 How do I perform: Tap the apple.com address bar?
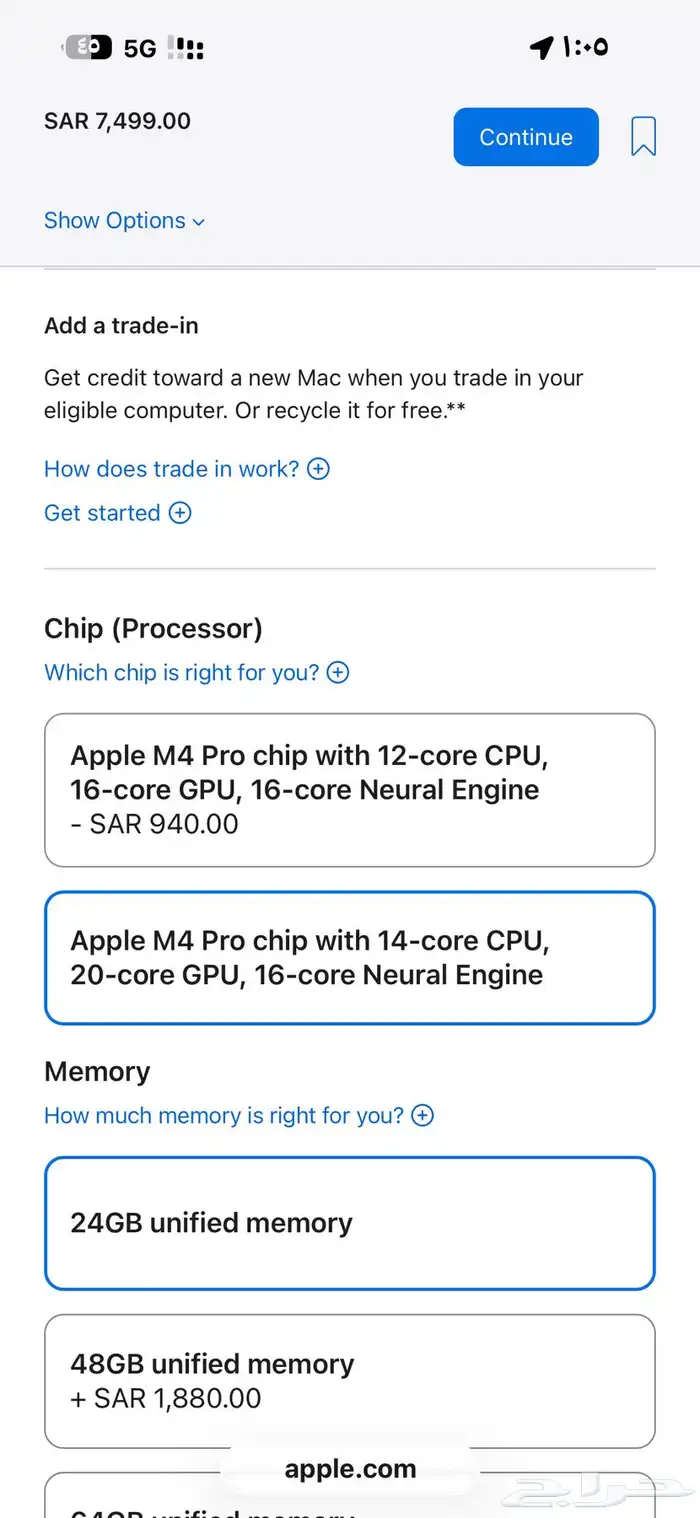click(x=350, y=1469)
